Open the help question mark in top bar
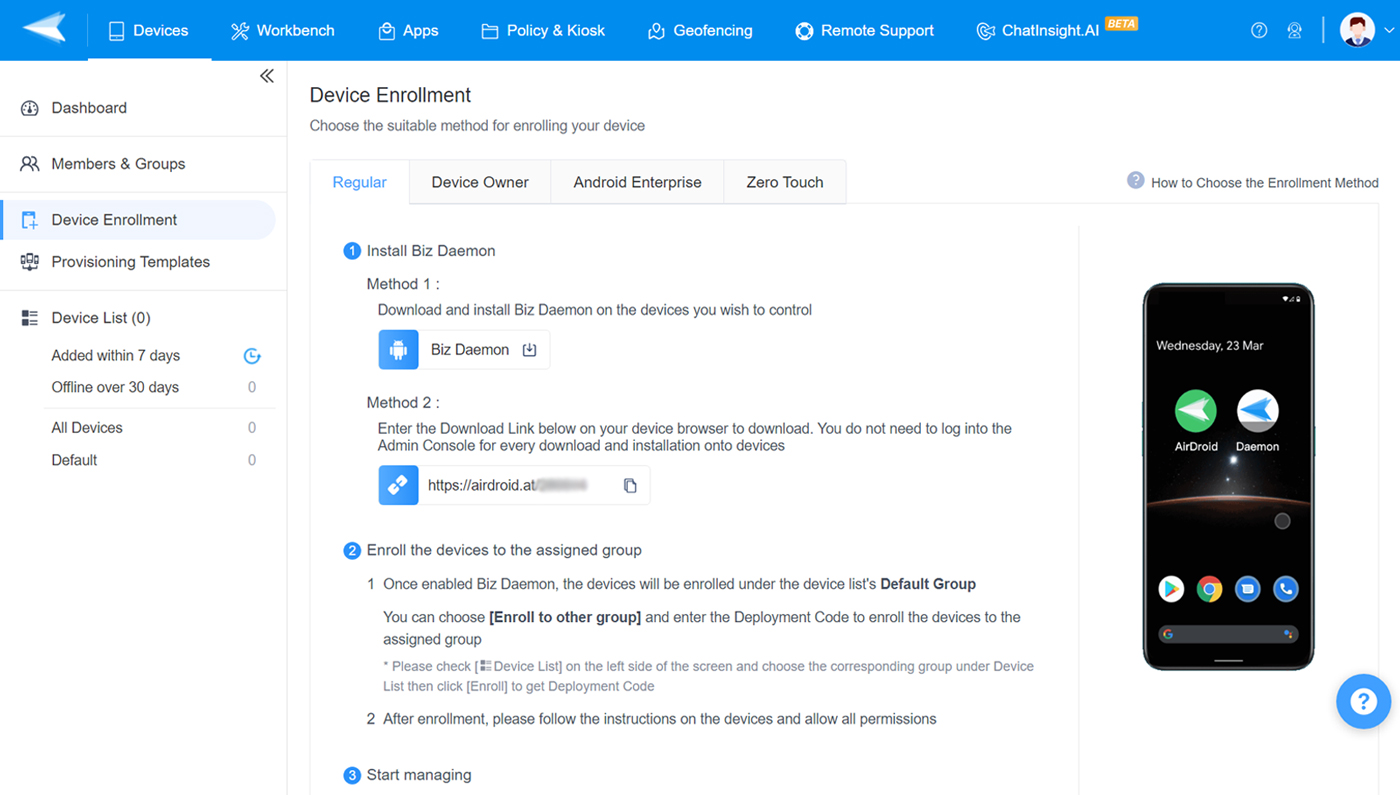Image resolution: width=1400 pixels, height=795 pixels. (x=1259, y=30)
